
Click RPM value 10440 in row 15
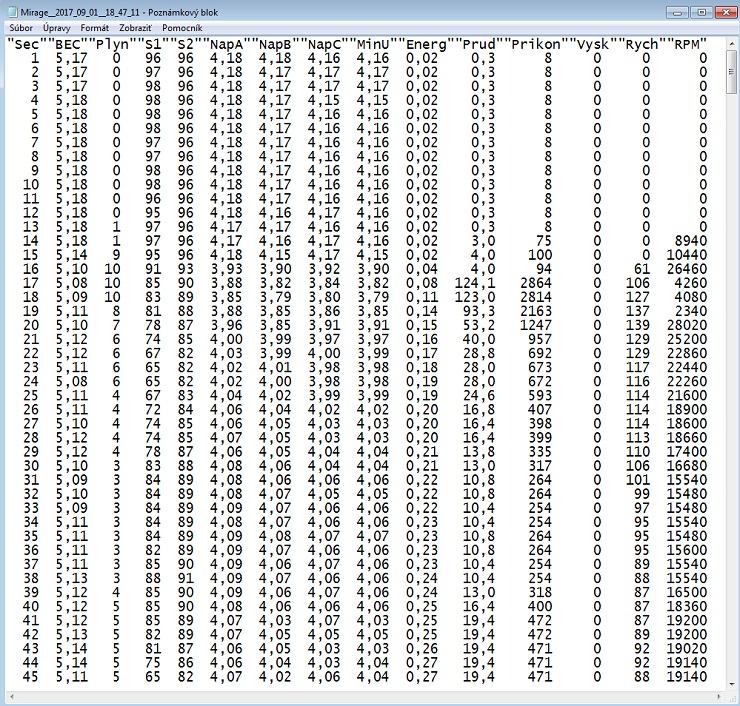tap(686, 255)
